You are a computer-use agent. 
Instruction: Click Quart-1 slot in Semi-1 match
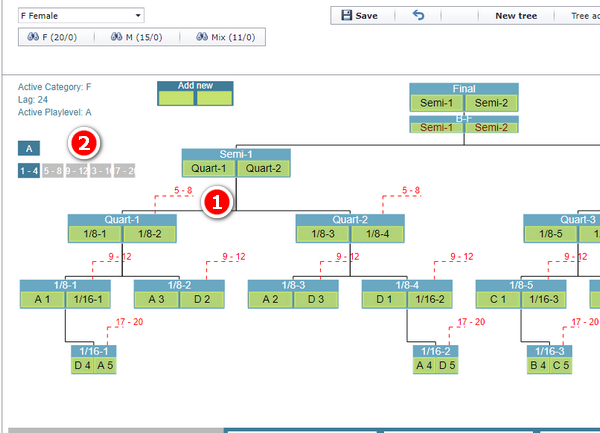(x=209, y=168)
